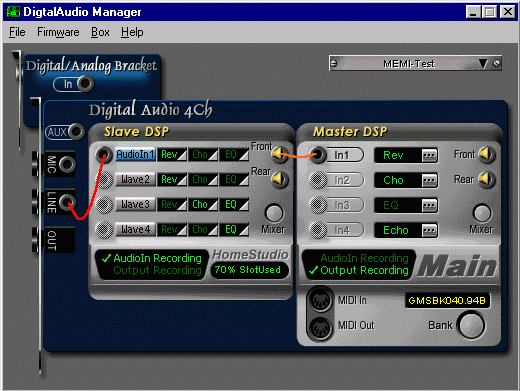
Task: Toggle Rev effect on AudioIn1 row
Action: [x=172, y=155]
